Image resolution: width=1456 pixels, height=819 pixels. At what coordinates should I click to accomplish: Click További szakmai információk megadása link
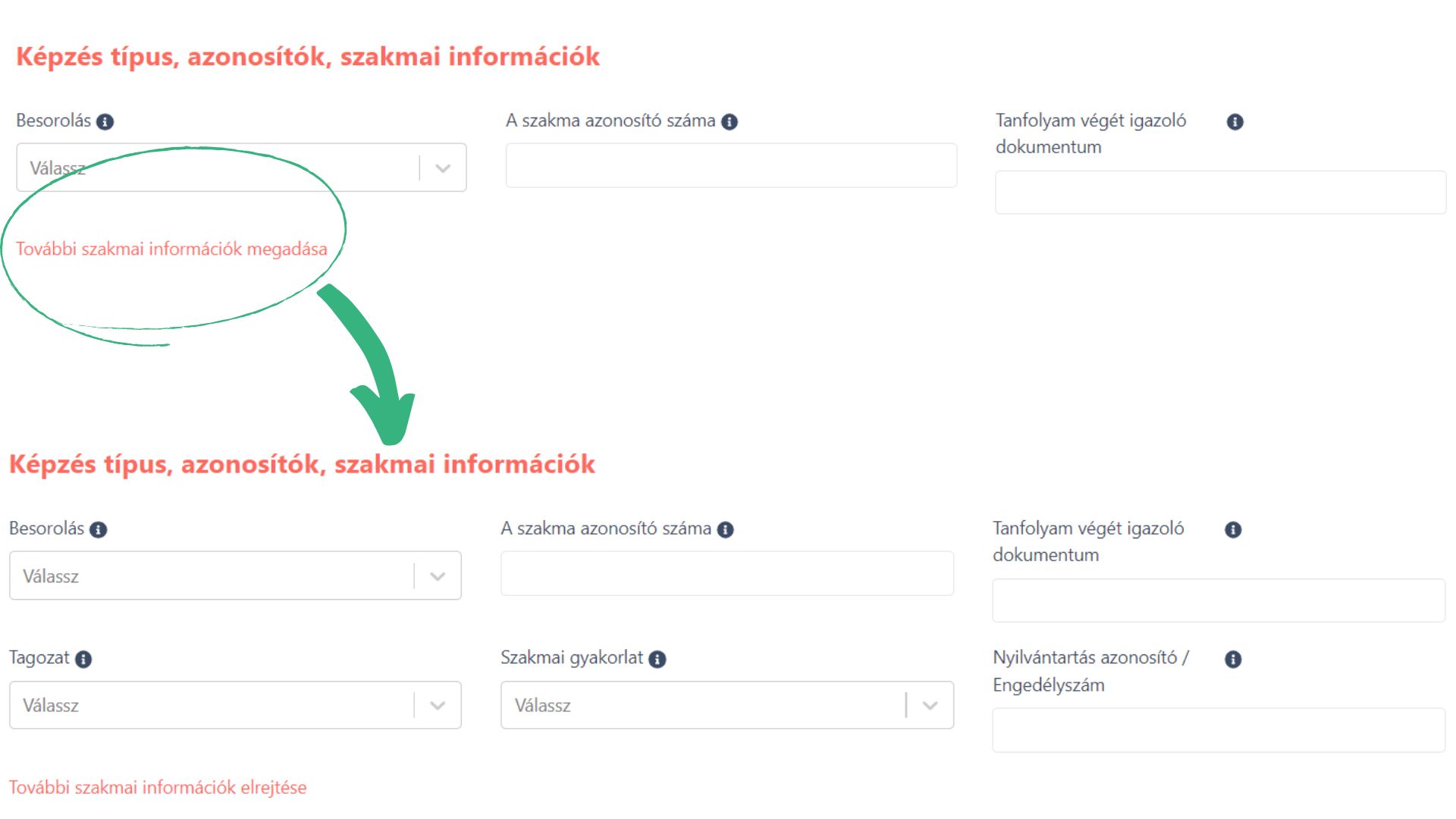click(171, 249)
